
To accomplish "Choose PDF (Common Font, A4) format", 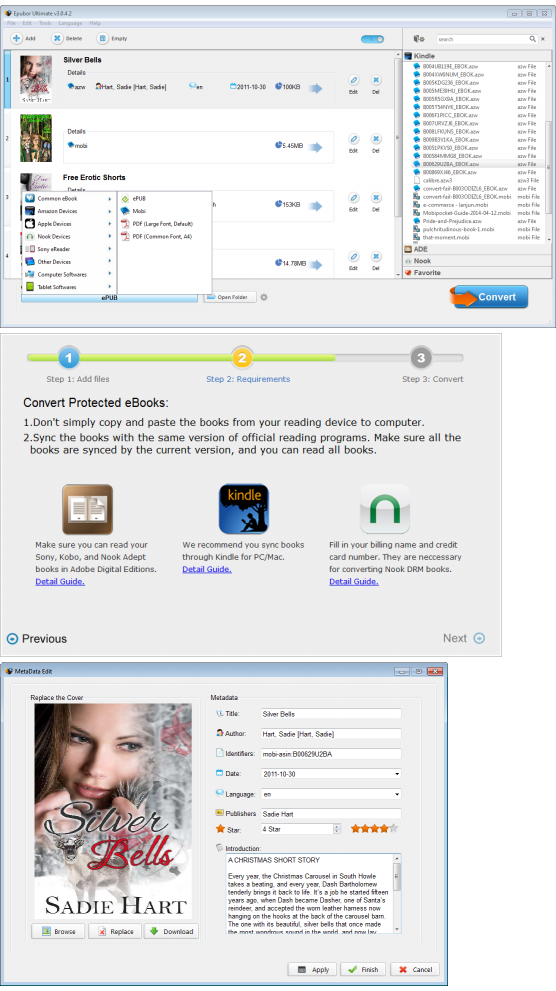I will (164, 236).
